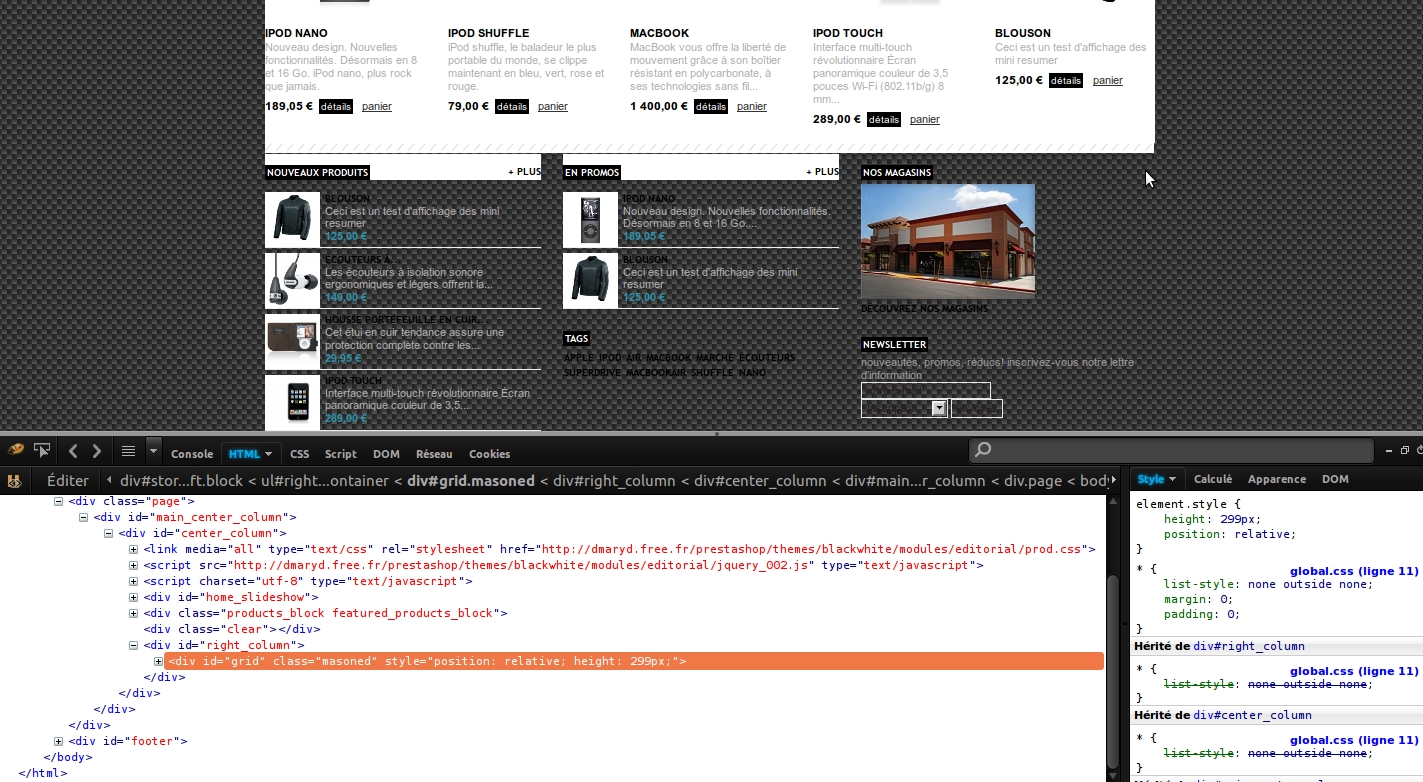Go back with Firebug's left arrow
The height and width of the screenshot is (782, 1423).
(73, 451)
